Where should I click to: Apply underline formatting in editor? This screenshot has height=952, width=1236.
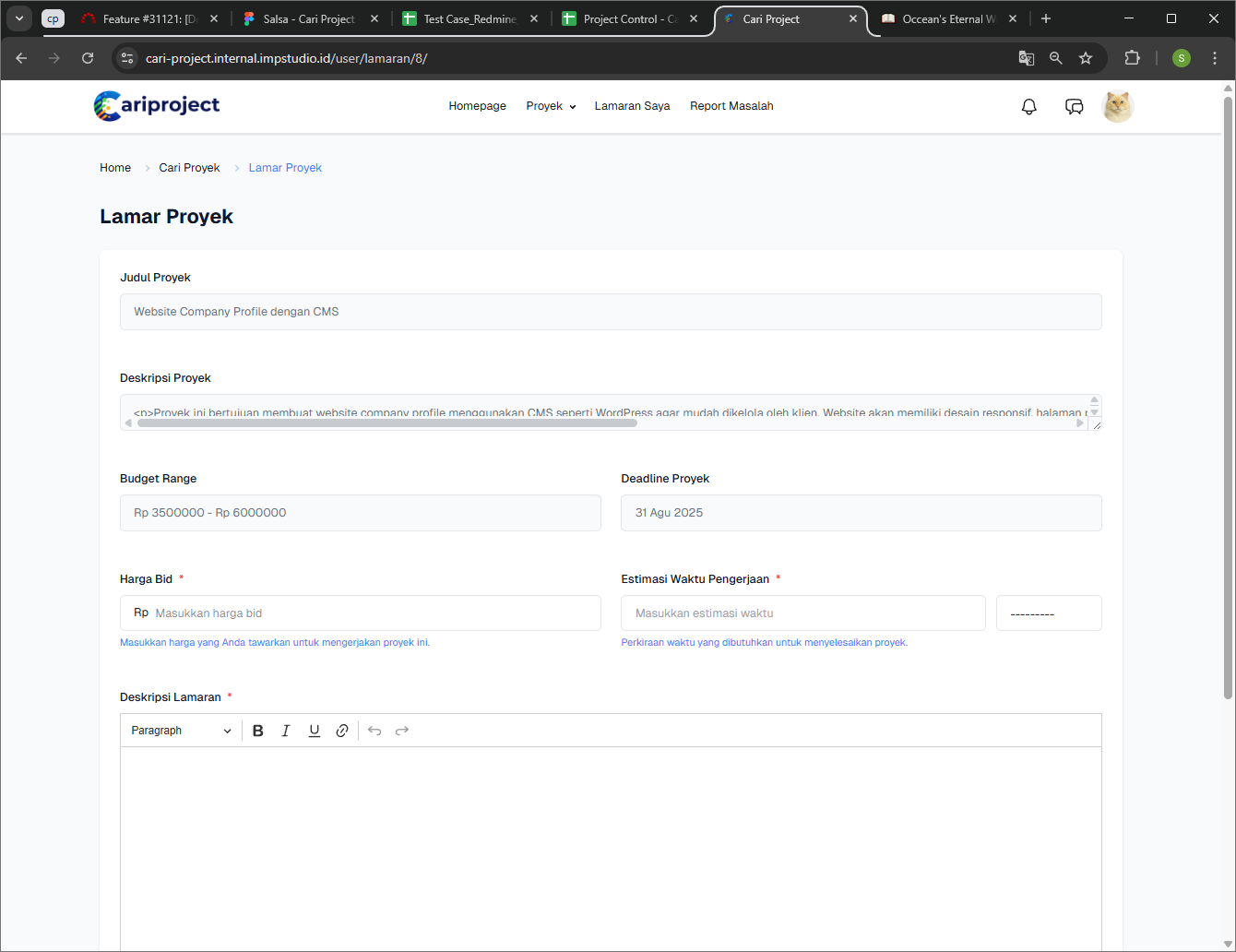[x=315, y=731]
